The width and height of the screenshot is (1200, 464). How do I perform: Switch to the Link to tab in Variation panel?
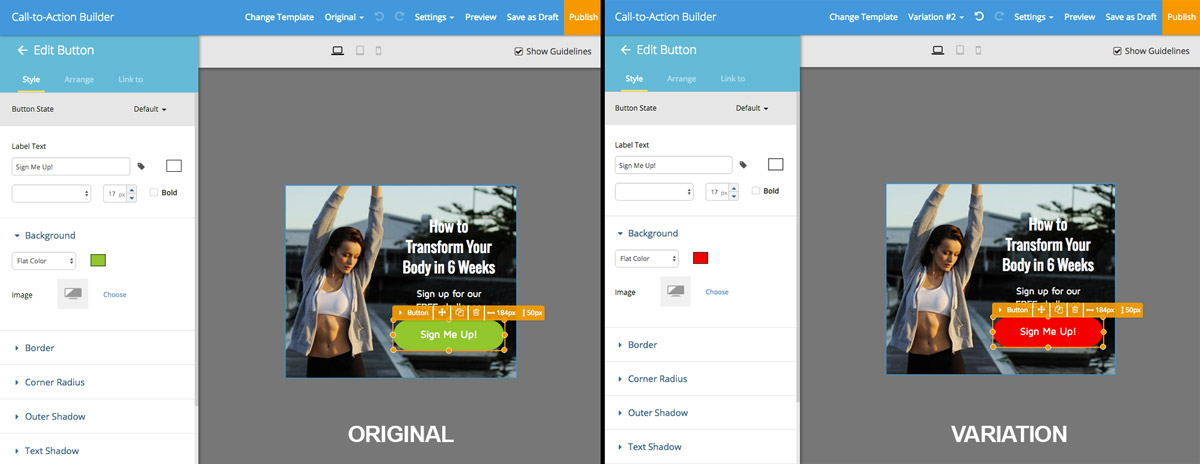pyautogui.click(x=733, y=79)
